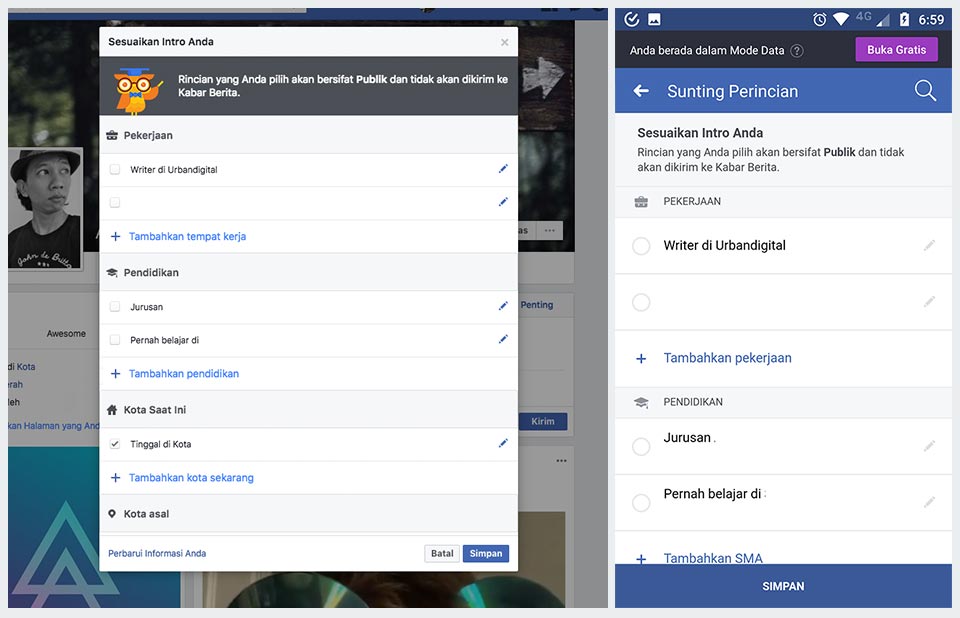Click the Simpan button in dialog

pos(486,554)
